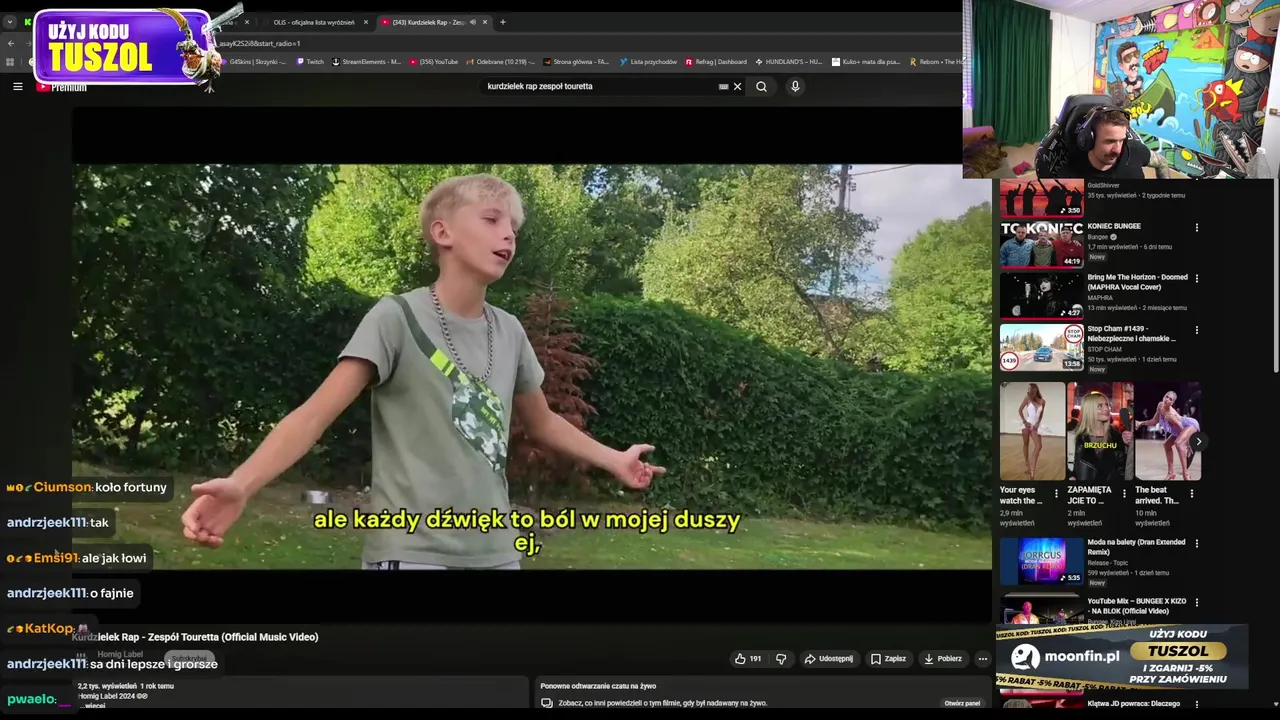Open the (356) YouTube bookmark
The height and width of the screenshot is (720, 1280).
(x=433, y=62)
